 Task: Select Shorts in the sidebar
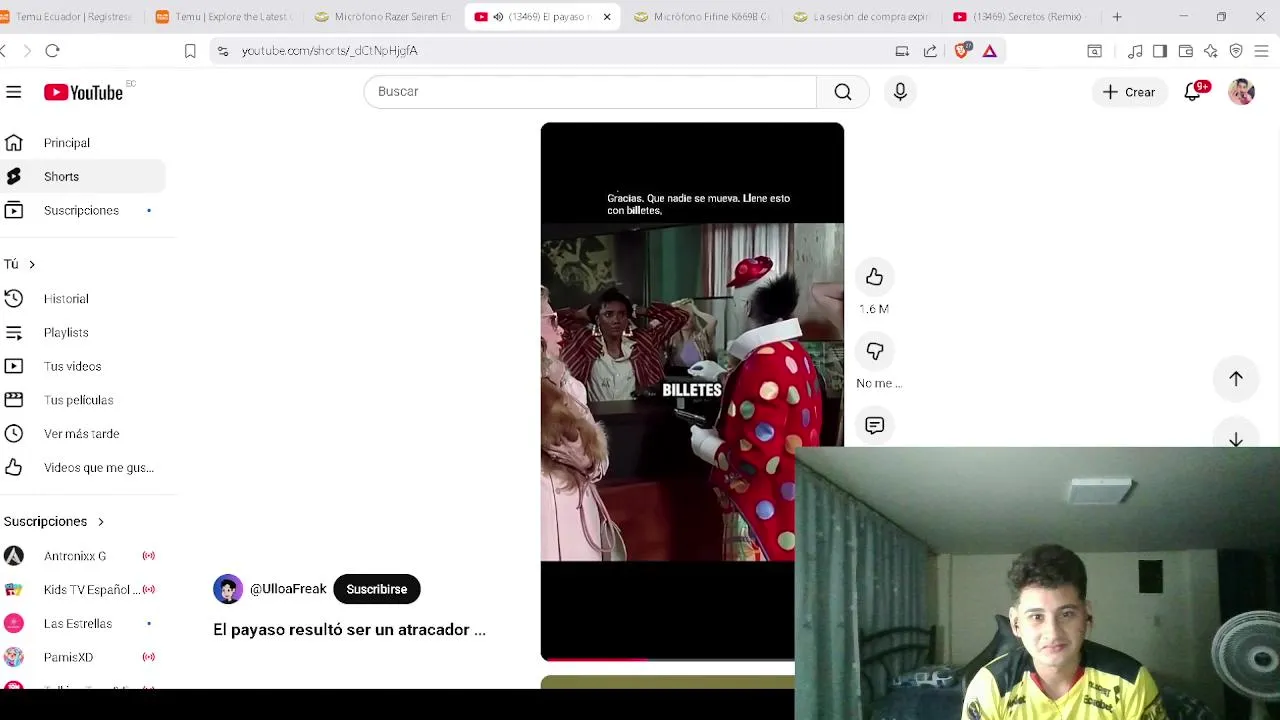[83, 177]
